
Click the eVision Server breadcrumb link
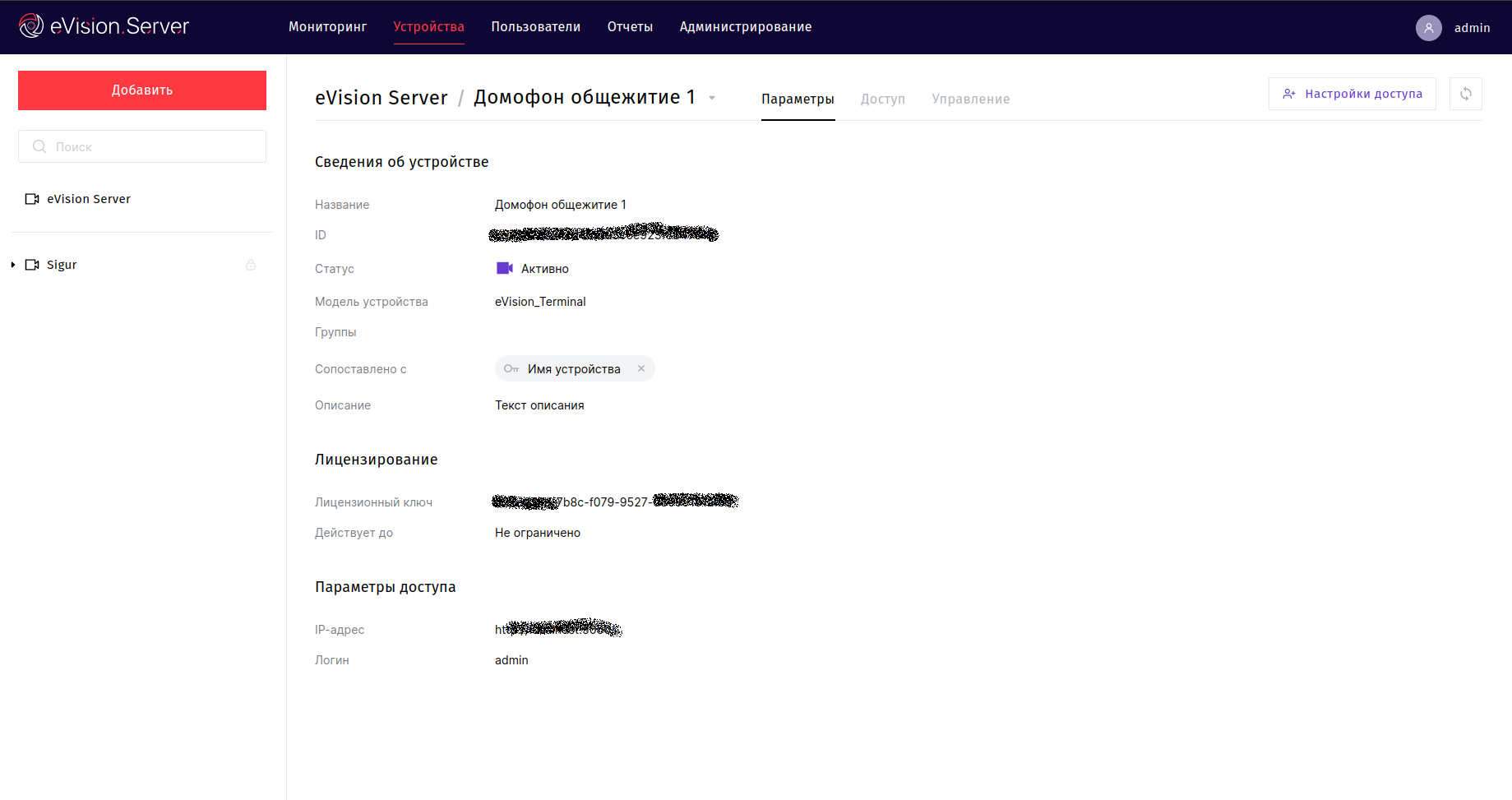click(x=381, y=98)
